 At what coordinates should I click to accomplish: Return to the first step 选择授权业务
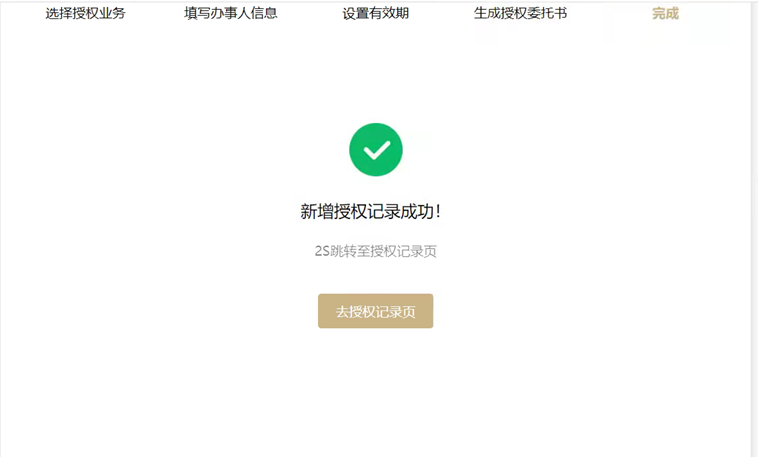86,13
